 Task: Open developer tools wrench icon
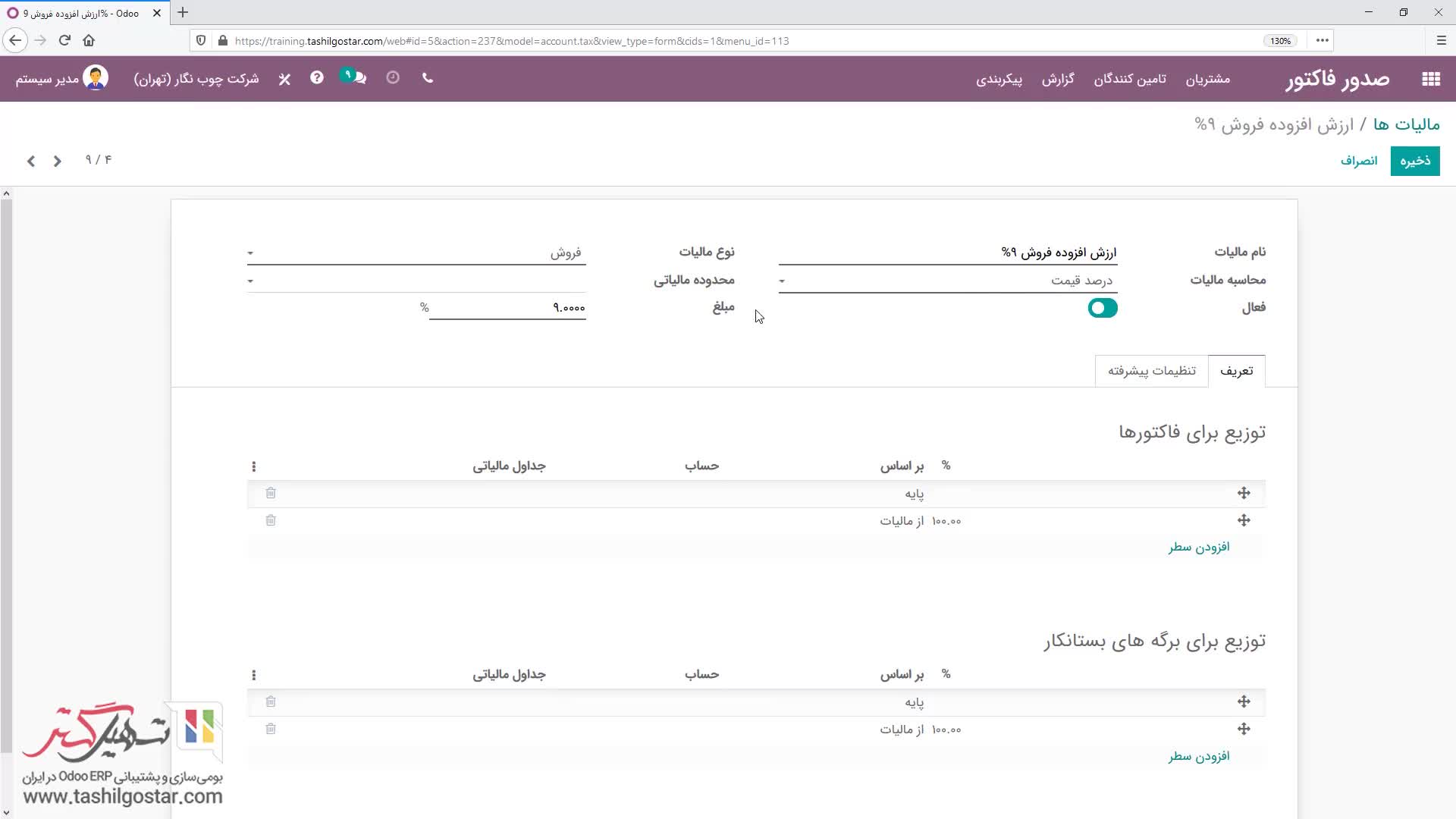tap(284, 79)
